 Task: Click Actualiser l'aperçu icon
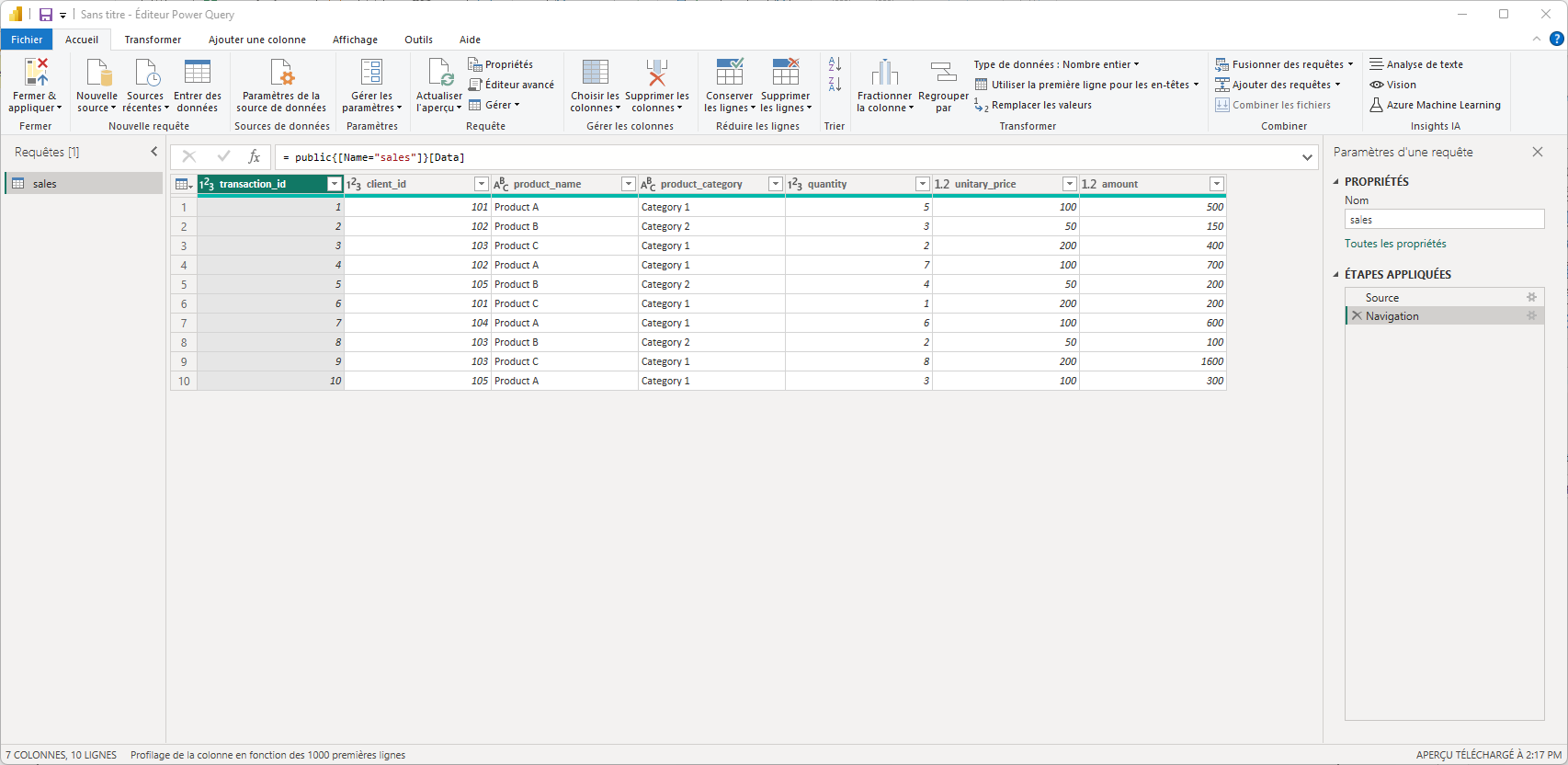coord(440,72)
